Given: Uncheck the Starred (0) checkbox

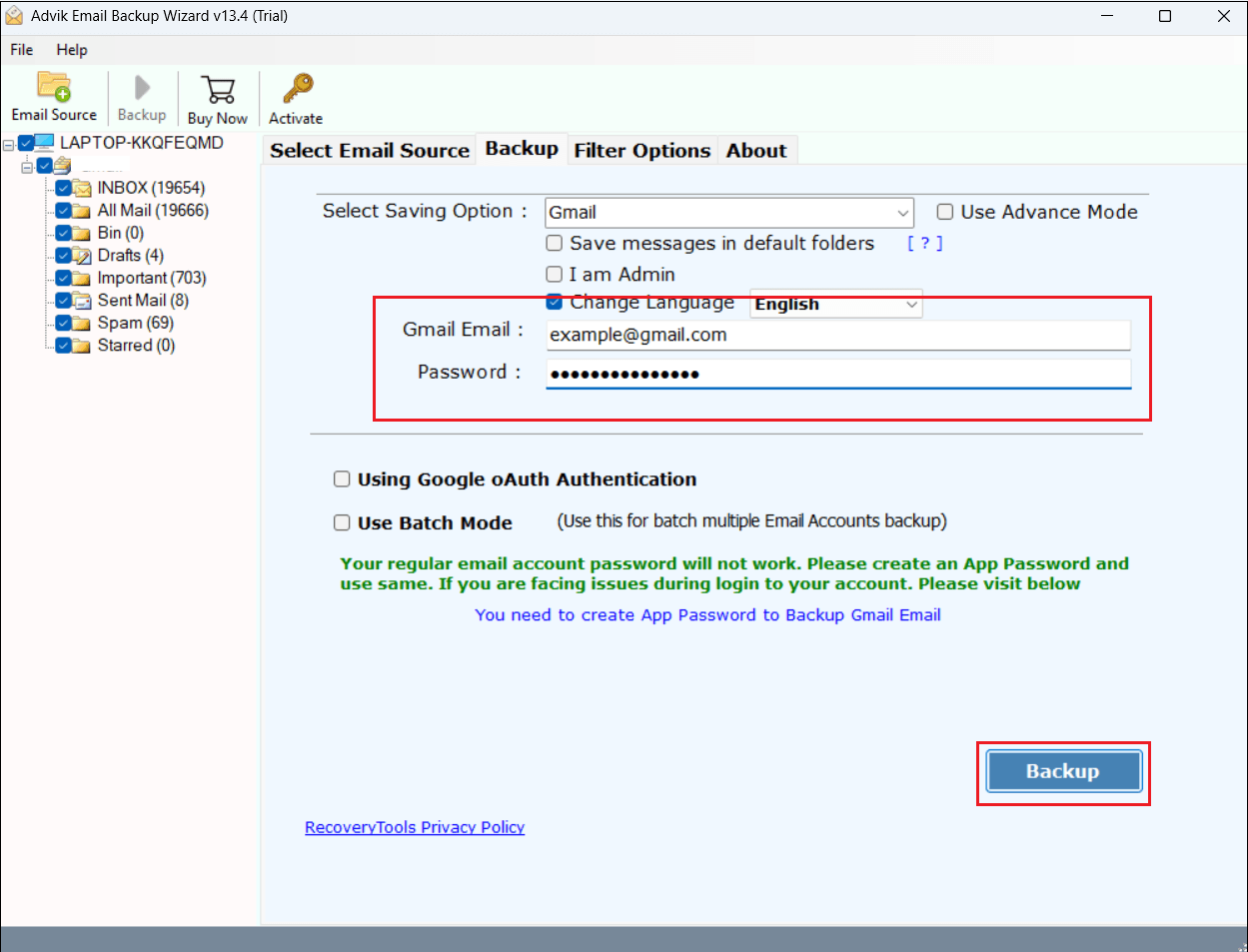Looking at the screenshot, I should tap(64, 346).
